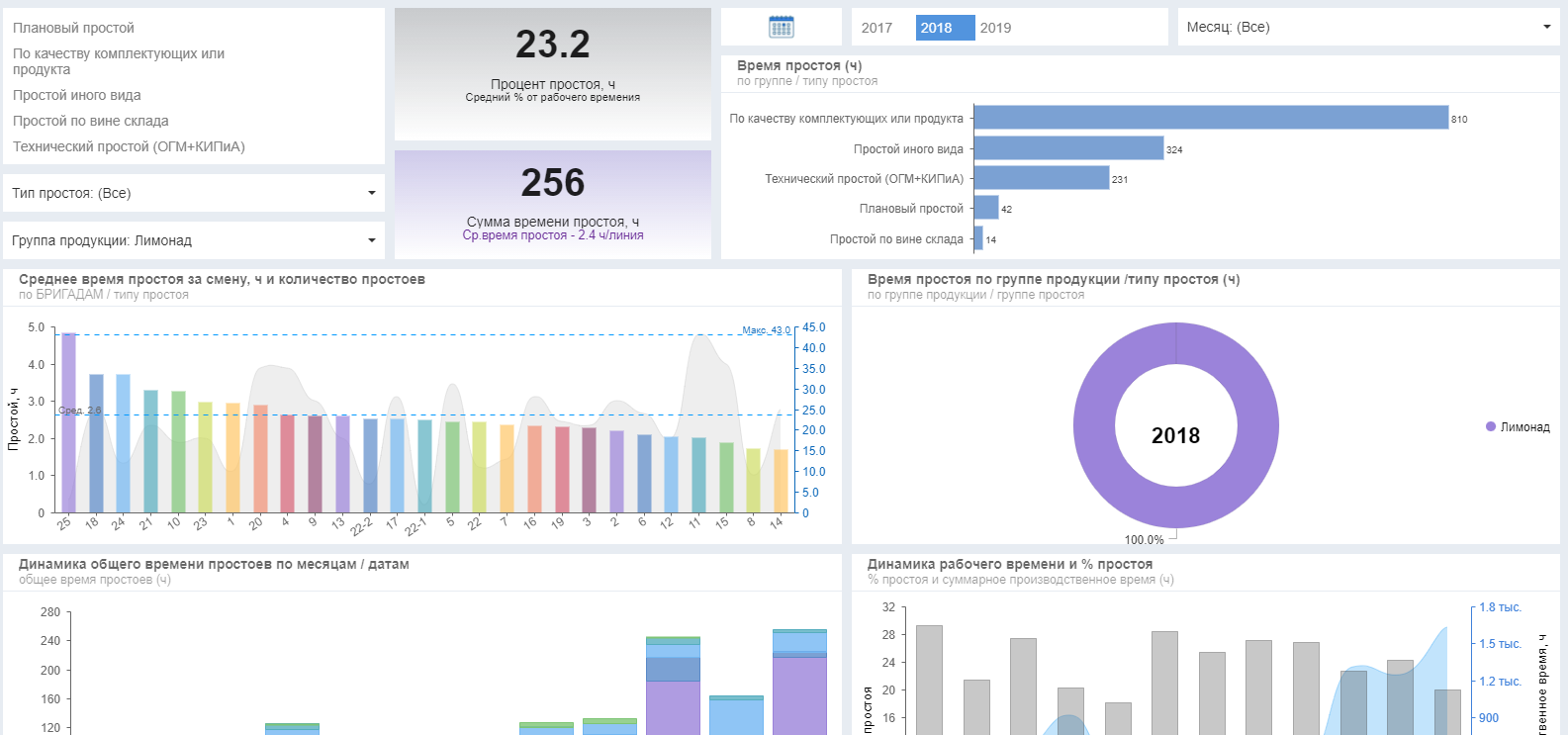This screenshot has width=1568, height=735.
Task: Click the 'Сред. 2.6' average line label
Action: [x=79, y=410]
